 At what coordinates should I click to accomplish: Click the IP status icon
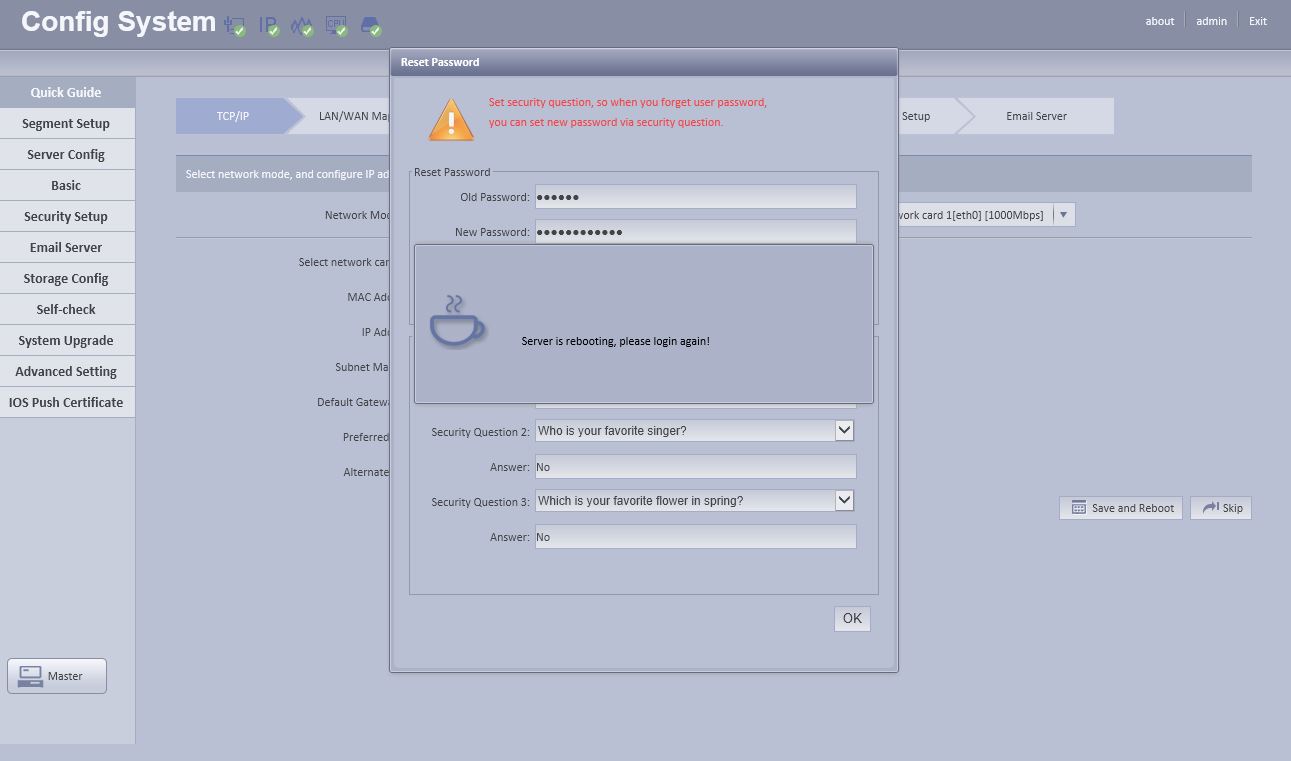[x=269, y=26]
